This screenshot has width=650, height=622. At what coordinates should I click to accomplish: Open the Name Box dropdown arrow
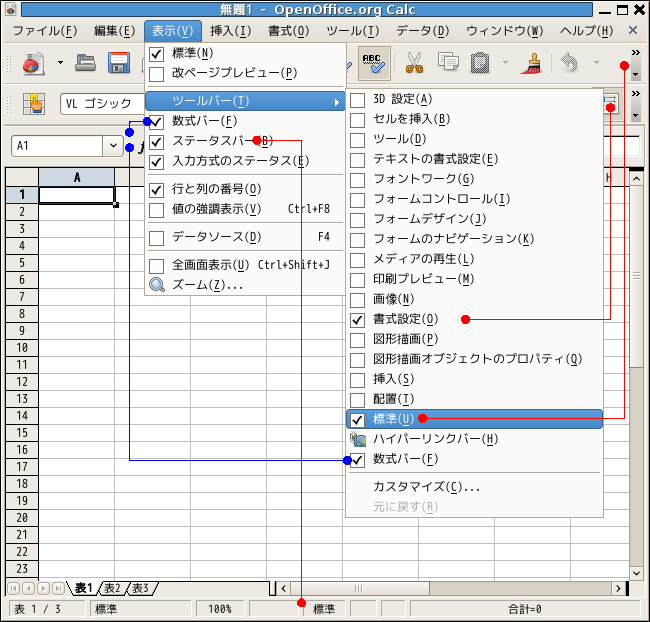113,146
